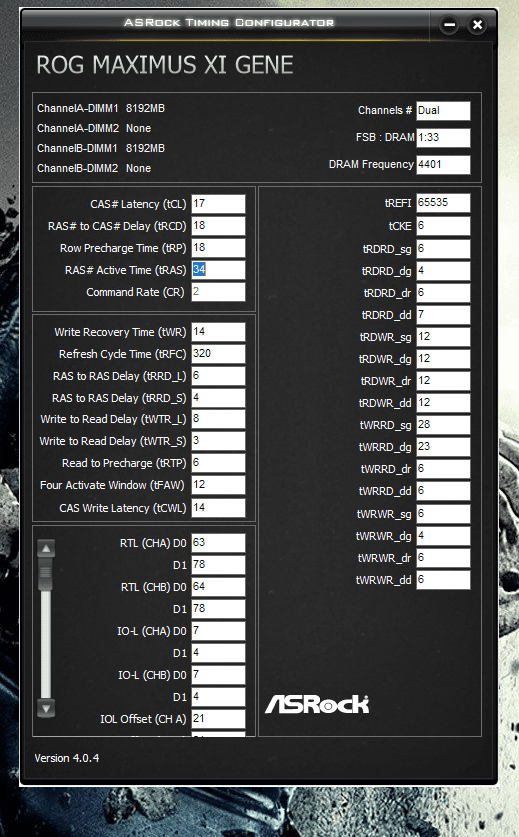519x837 pixels.
Task: Click the Version 4.0.4 label
Action: click(x=67, y=758)
